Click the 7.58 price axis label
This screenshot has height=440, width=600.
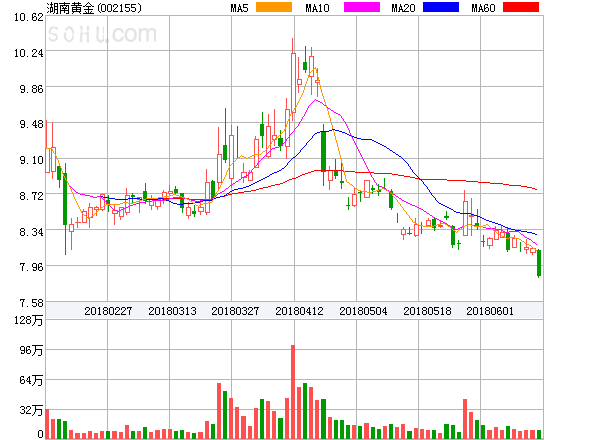coord(31,303)
